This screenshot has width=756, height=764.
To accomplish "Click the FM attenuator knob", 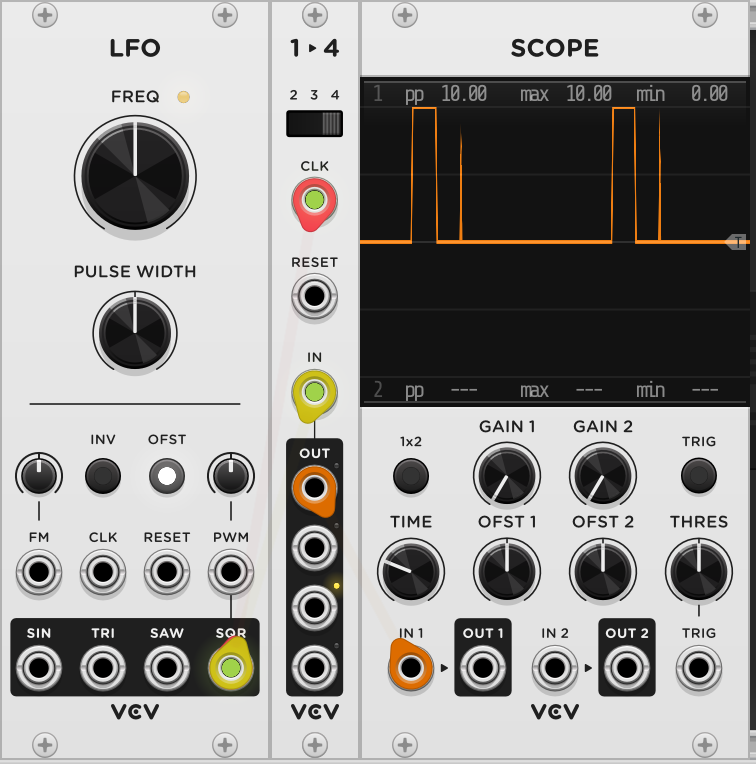I will [x=39, y=475].
